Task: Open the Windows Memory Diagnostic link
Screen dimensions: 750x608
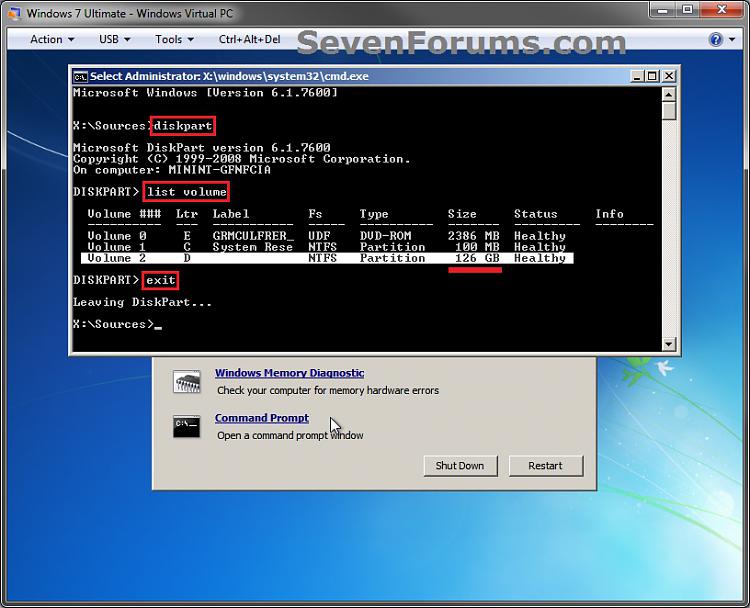Action: [289, 373]
